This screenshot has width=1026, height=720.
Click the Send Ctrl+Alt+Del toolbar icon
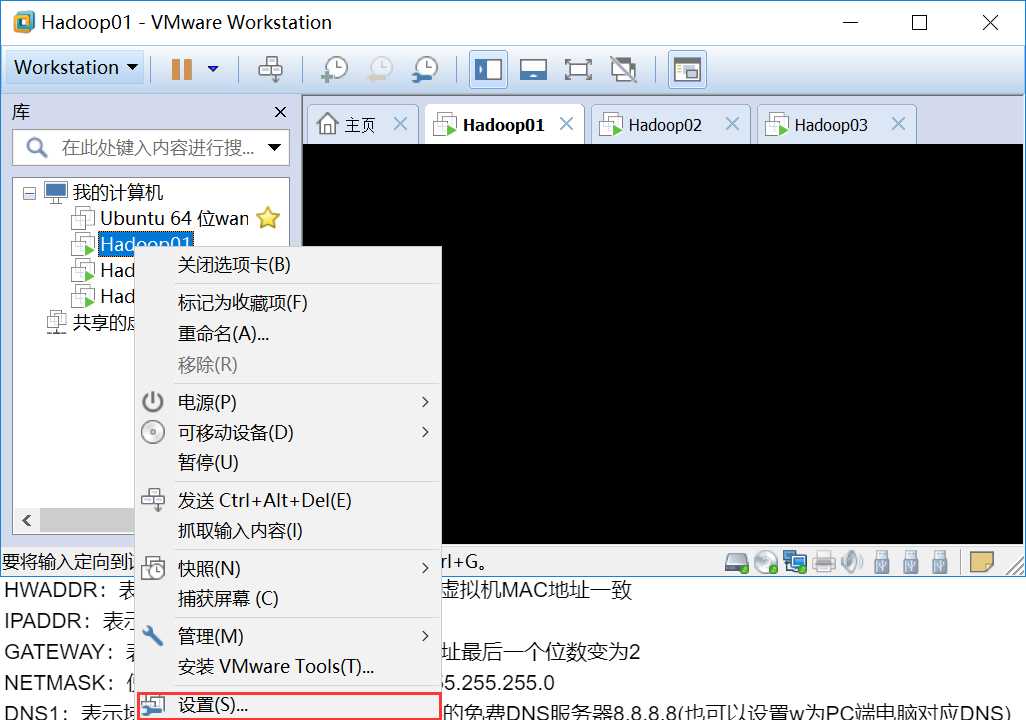click(270, 69)
